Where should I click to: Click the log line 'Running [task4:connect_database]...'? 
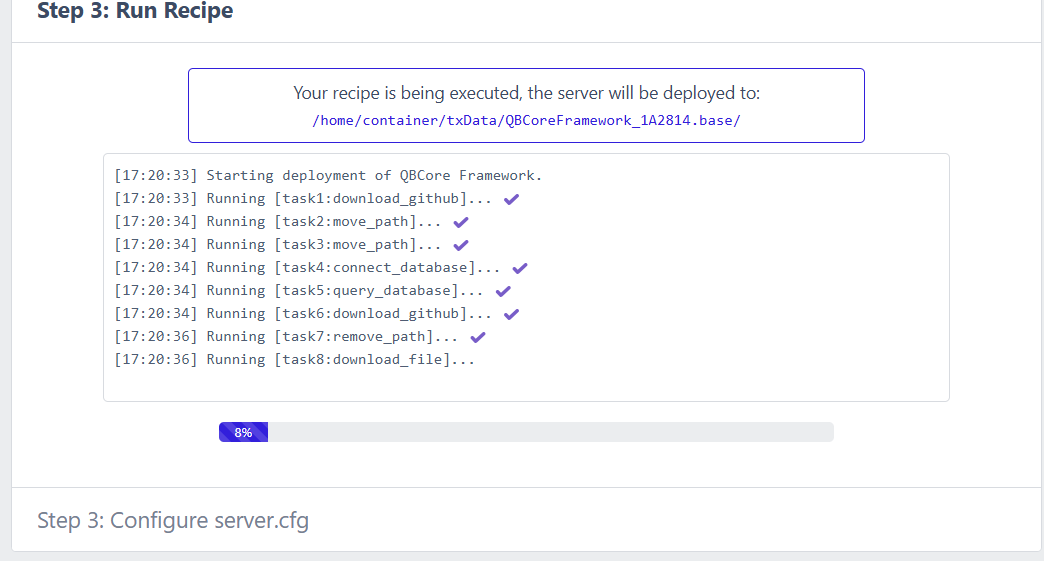click(x=307, y=268)
